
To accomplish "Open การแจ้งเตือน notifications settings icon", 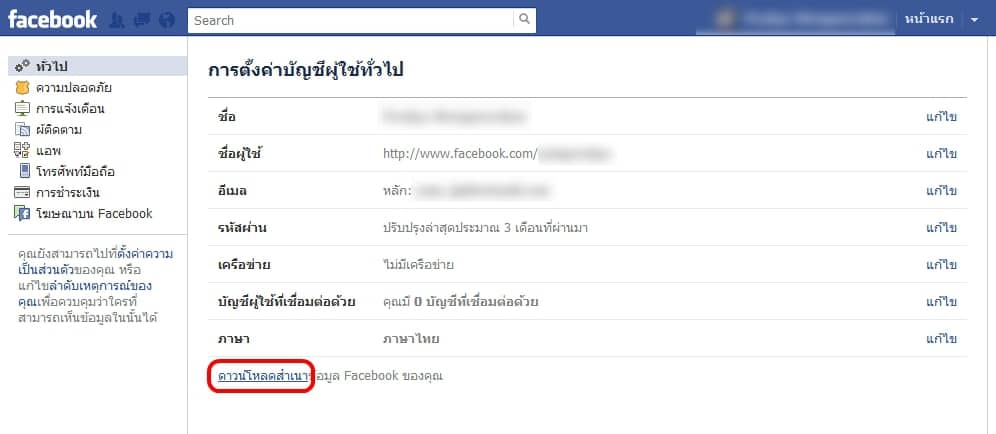I will coord(22,109).
